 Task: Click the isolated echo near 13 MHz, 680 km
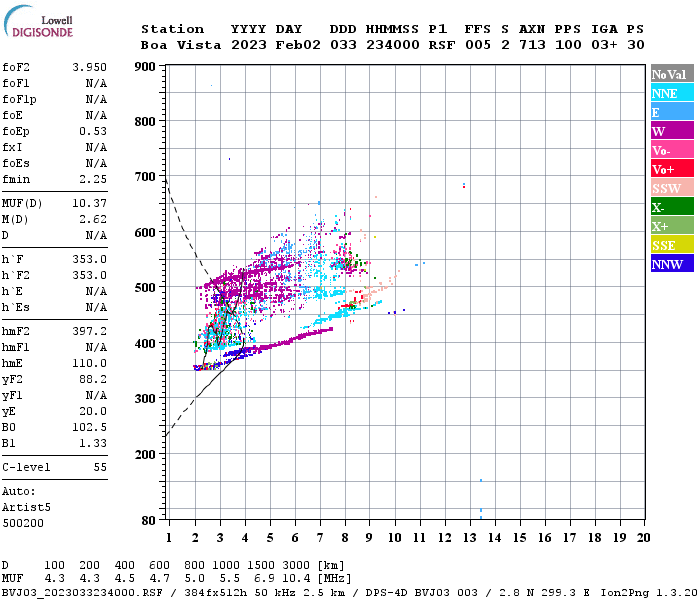464,185
